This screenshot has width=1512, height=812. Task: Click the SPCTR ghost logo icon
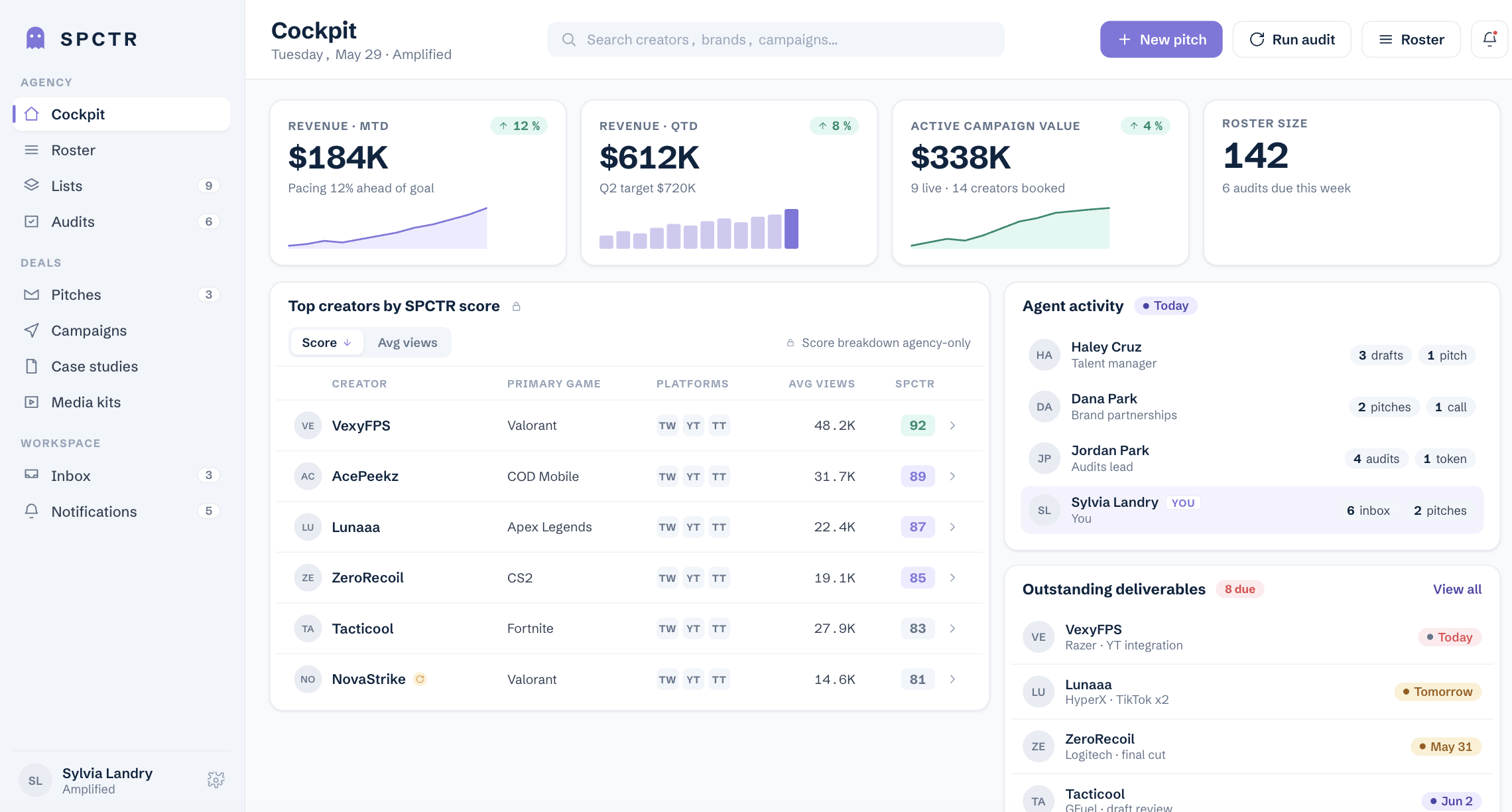[x=35, y=38]
